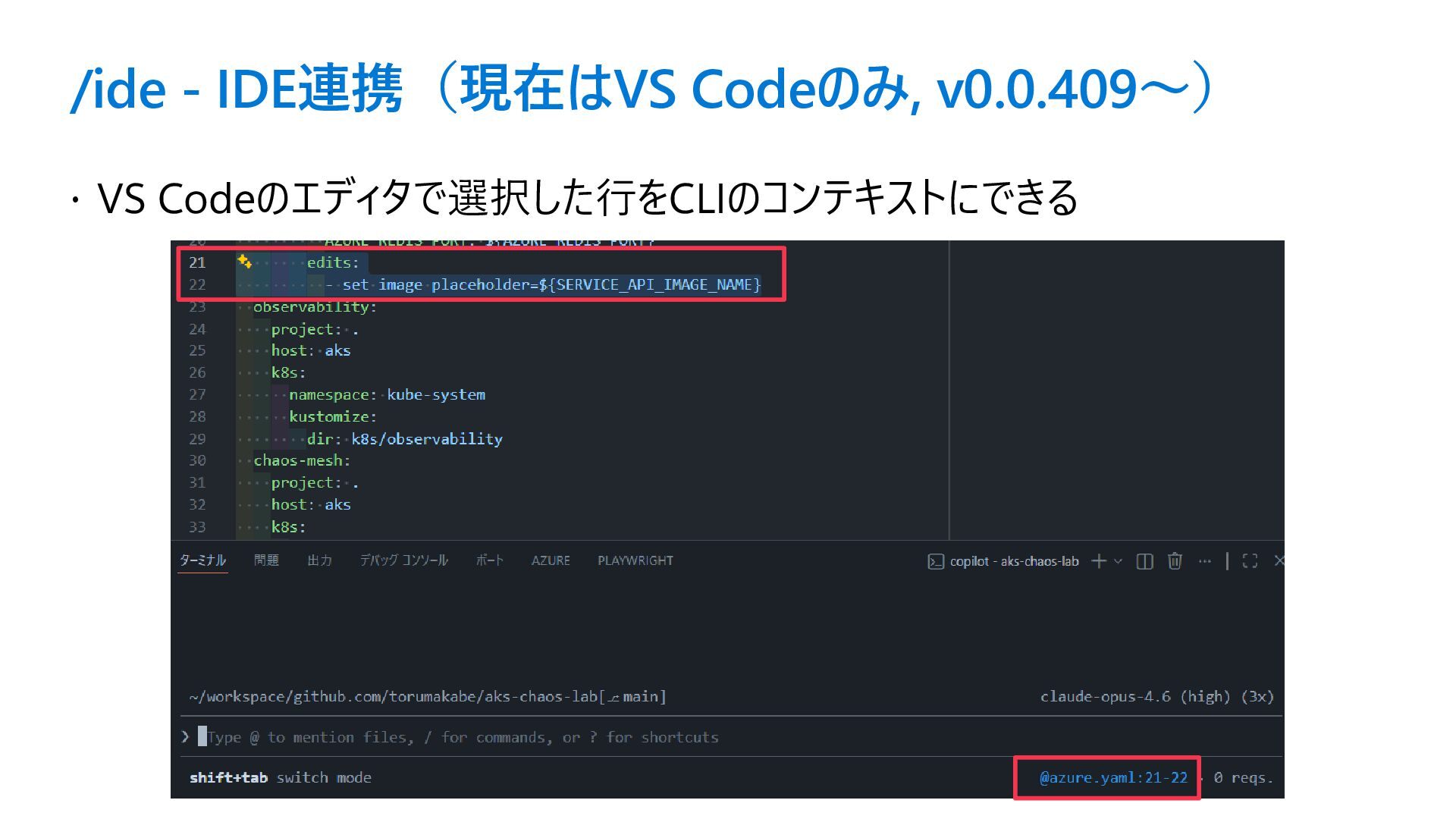Image resolution: width=1456 pixels, height=819 pixels.
Task: Select the ターミナル tab
Action: 202,560
